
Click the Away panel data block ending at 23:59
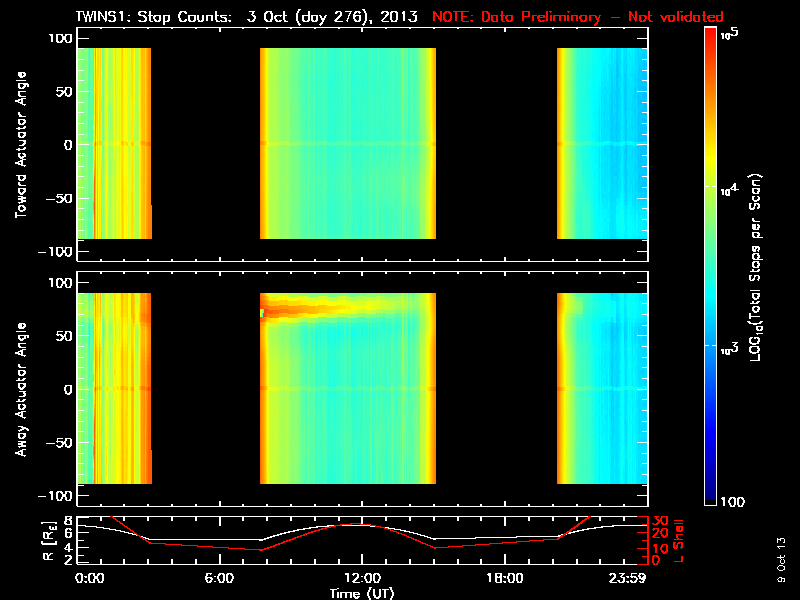tap(603, 388)
